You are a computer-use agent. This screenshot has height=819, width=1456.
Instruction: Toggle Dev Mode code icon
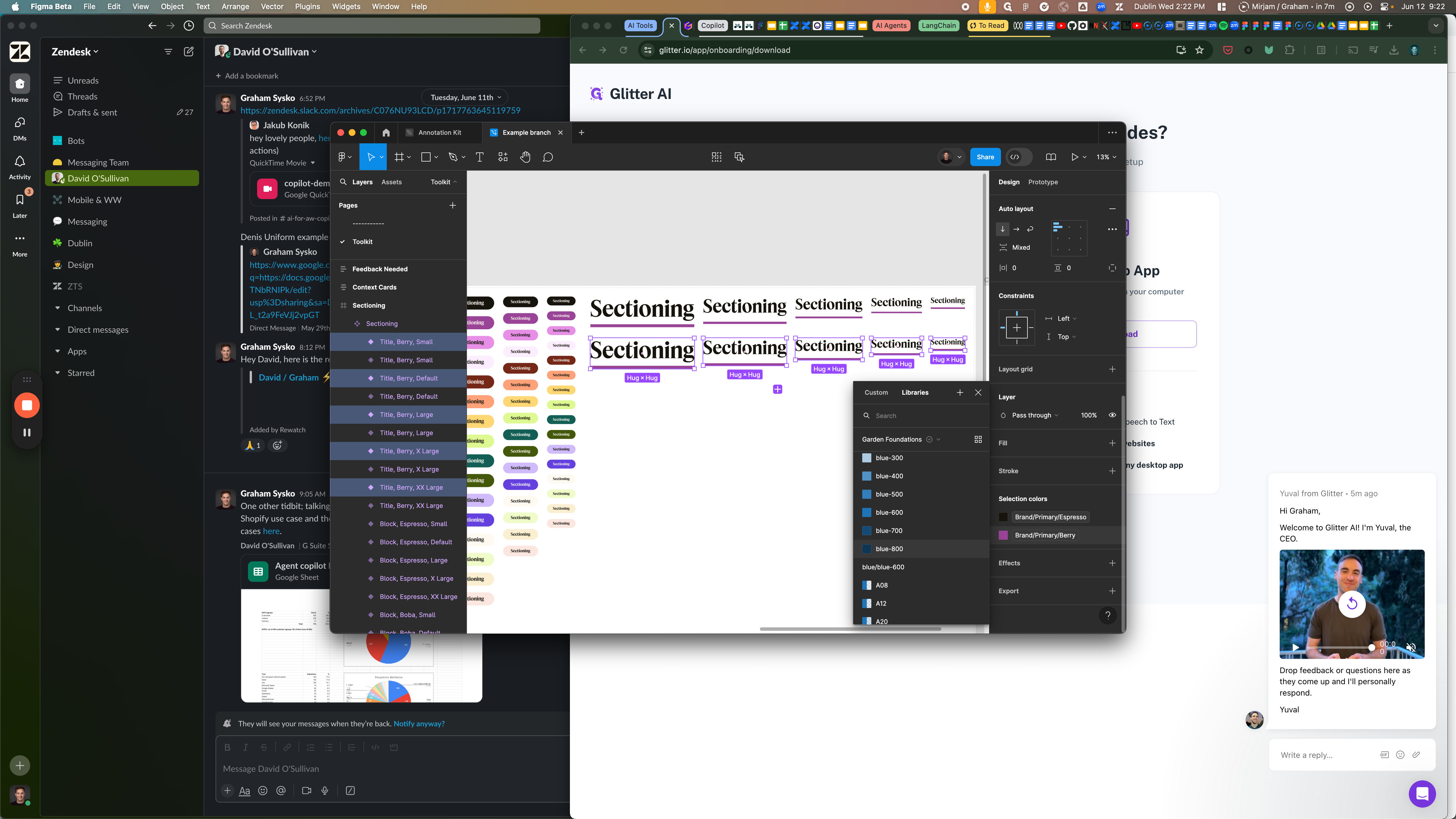(x=1015, y=157)
